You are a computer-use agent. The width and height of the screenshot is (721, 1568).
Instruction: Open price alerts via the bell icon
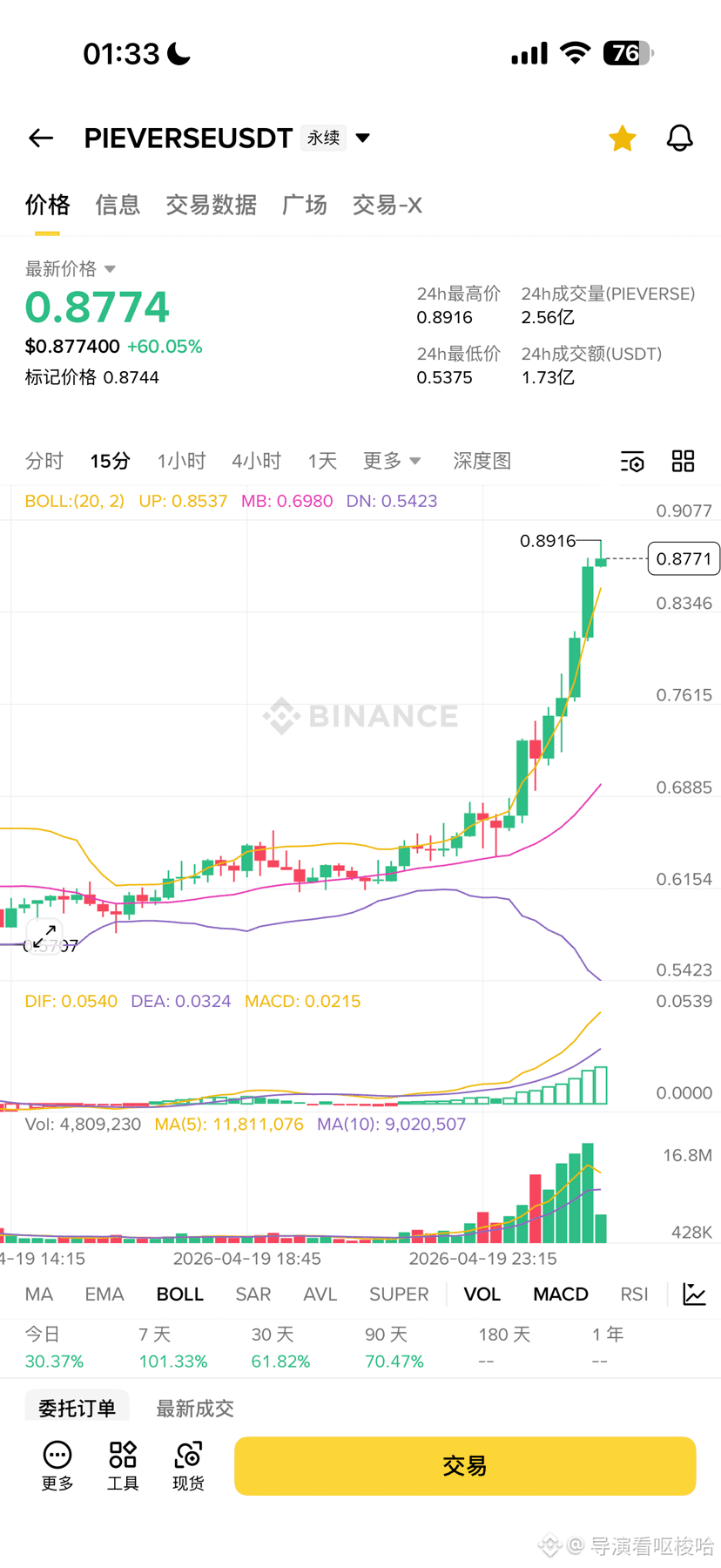tap(680, 138)
